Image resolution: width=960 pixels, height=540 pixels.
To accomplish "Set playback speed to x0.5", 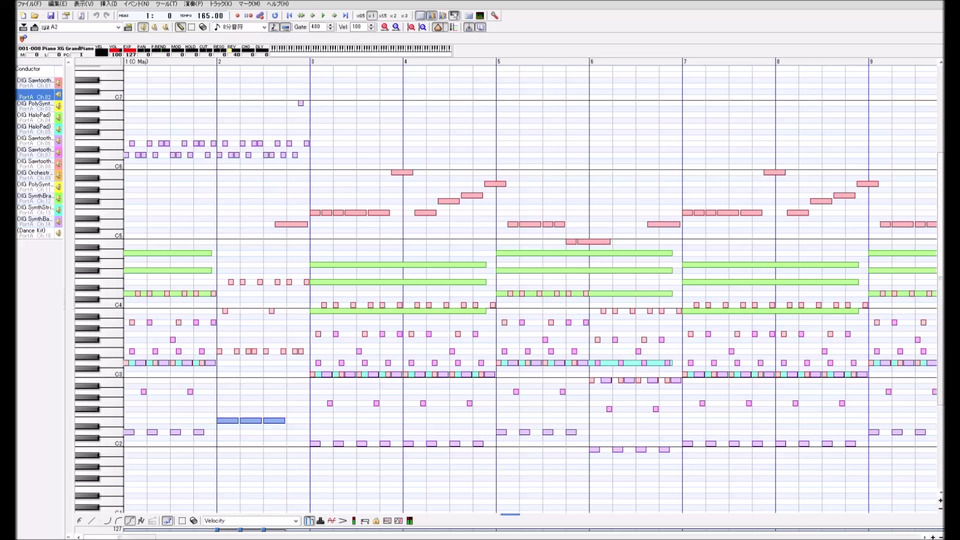I will pyautogui.click(x=361, y=15).
